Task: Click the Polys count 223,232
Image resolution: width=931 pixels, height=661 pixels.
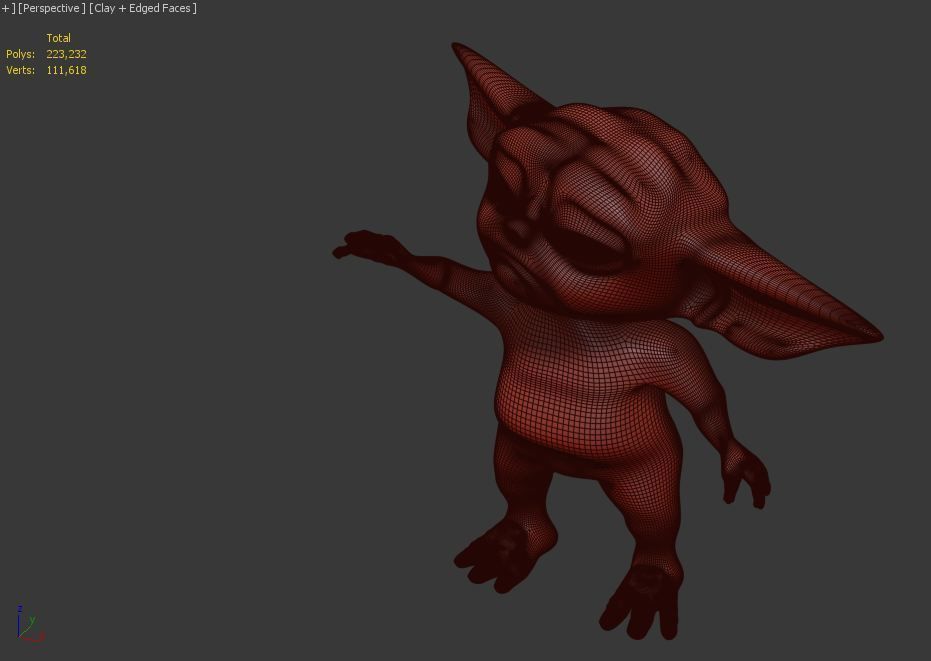Action: (x=66, y=54)
